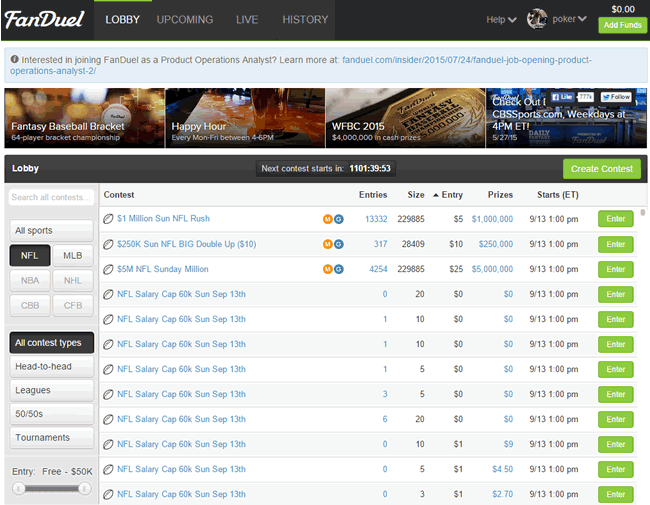Viewport: 650px width, 505px height.
Task: Click the football icon beside $250K Sun NFL BIG Double Up
Action: tap(108, 244)
